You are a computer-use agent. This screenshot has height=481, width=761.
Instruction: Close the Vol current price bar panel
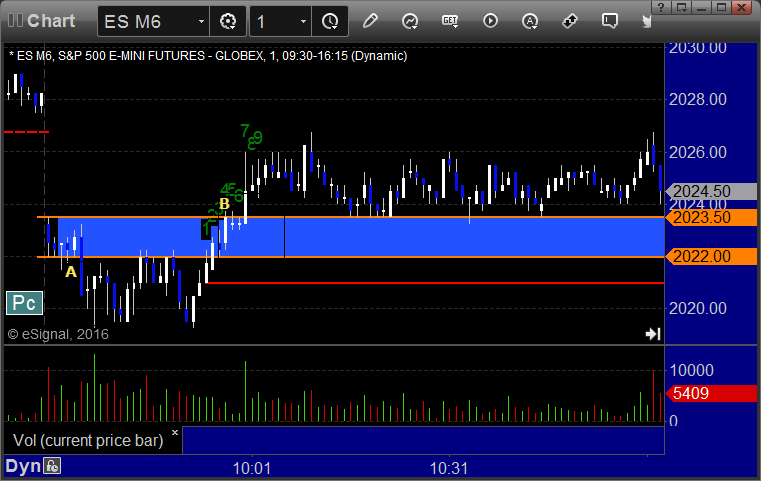click(x=175, y=432)
